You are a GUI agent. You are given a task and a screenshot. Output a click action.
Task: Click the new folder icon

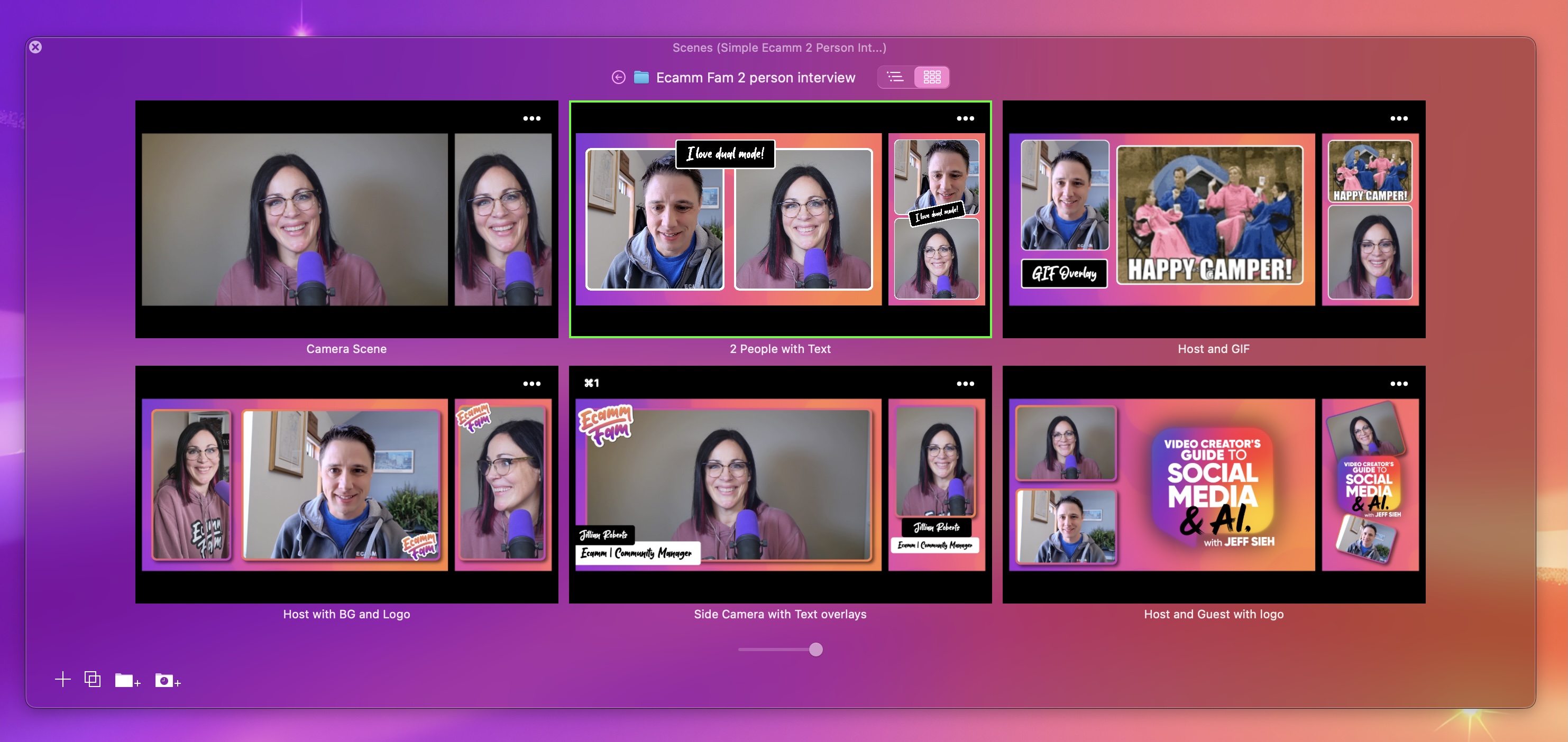coord(126,680)
